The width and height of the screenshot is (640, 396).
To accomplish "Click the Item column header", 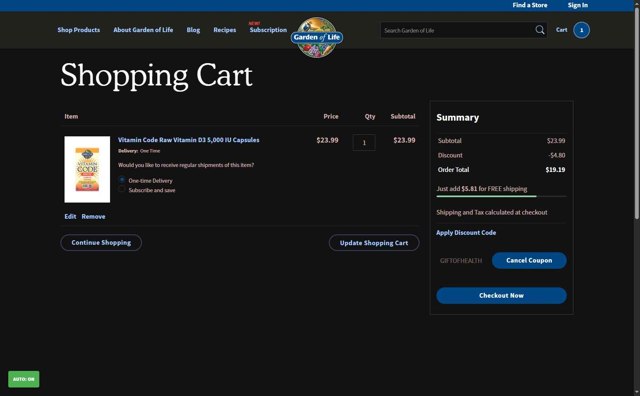I will click(x=71, y=116).
